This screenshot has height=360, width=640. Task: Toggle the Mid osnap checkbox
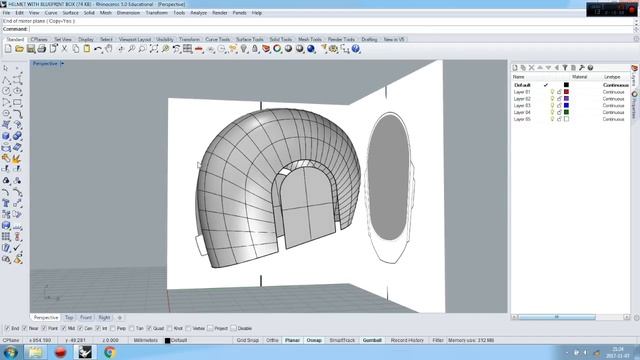pyautogui.click(x=63, y=328)
